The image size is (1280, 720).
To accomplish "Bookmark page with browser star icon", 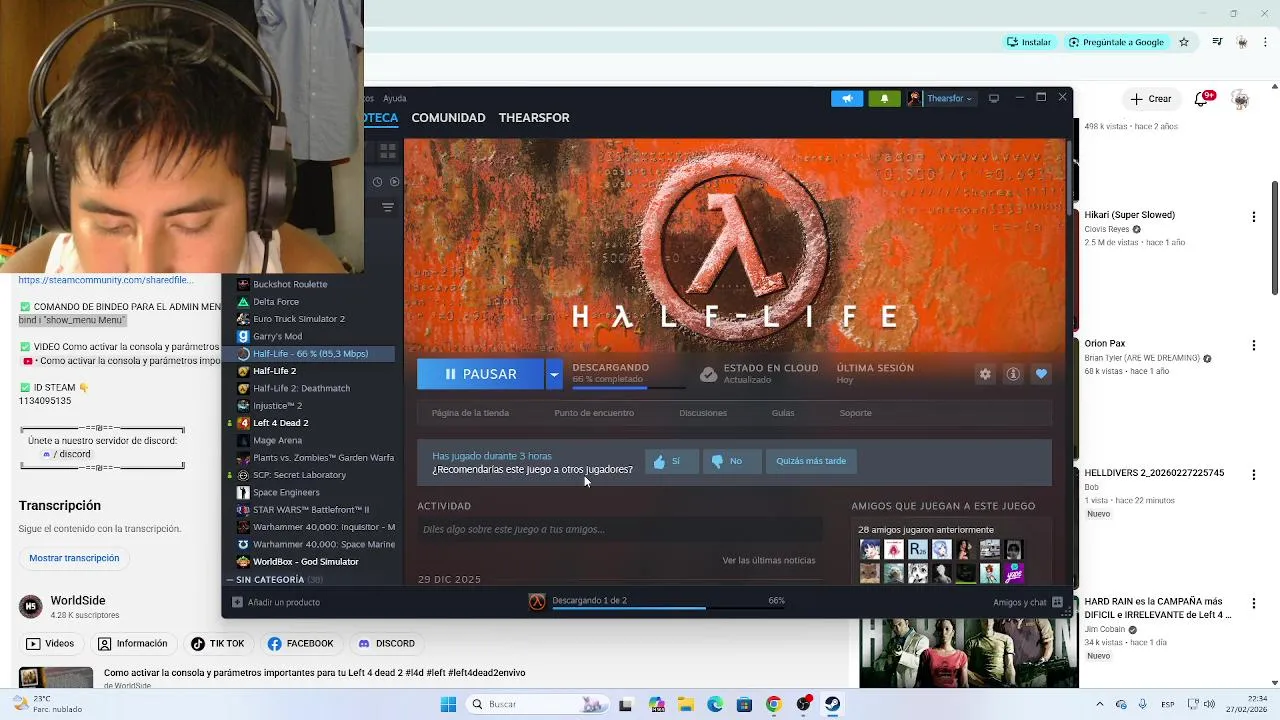I will tap(1184, 42).
